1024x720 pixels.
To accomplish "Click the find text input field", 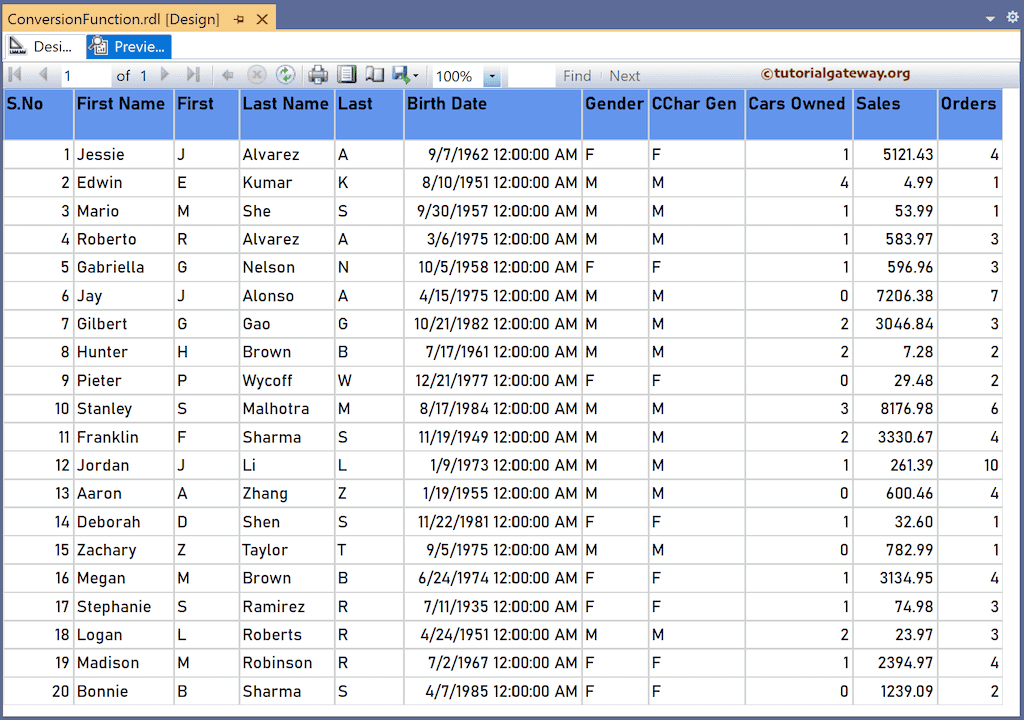I will [531, 76].
